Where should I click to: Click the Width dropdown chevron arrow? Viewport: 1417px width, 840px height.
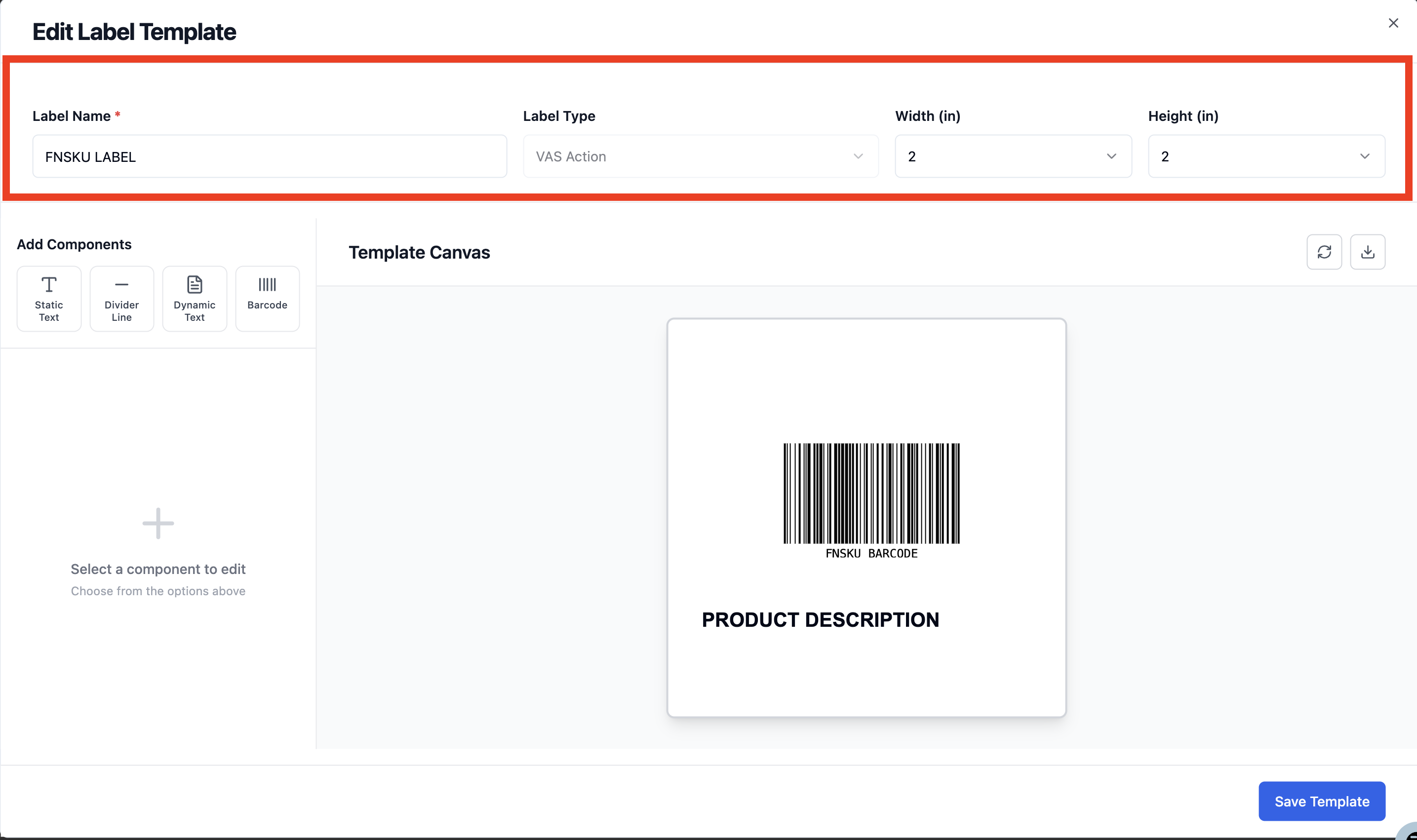coord(1111,156)
